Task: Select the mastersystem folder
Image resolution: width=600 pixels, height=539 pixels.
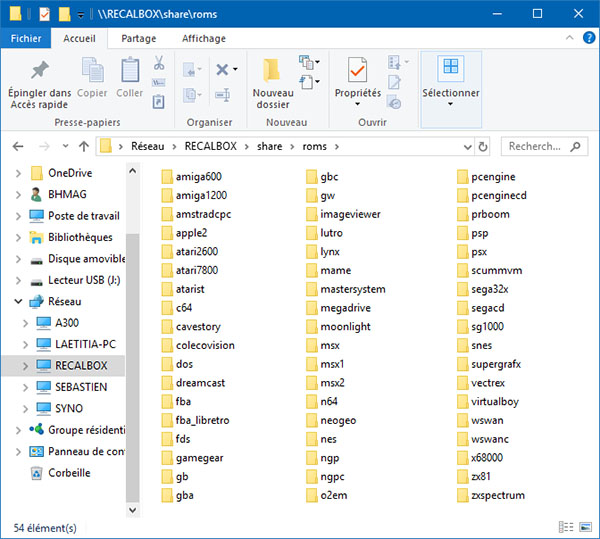Action: pyautogui.click(x=346, y=289)
